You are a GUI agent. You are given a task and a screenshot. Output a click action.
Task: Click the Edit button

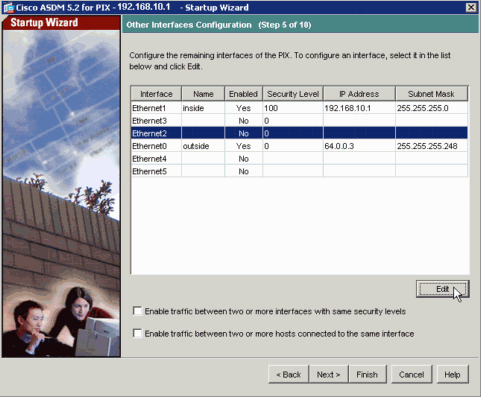442,289
